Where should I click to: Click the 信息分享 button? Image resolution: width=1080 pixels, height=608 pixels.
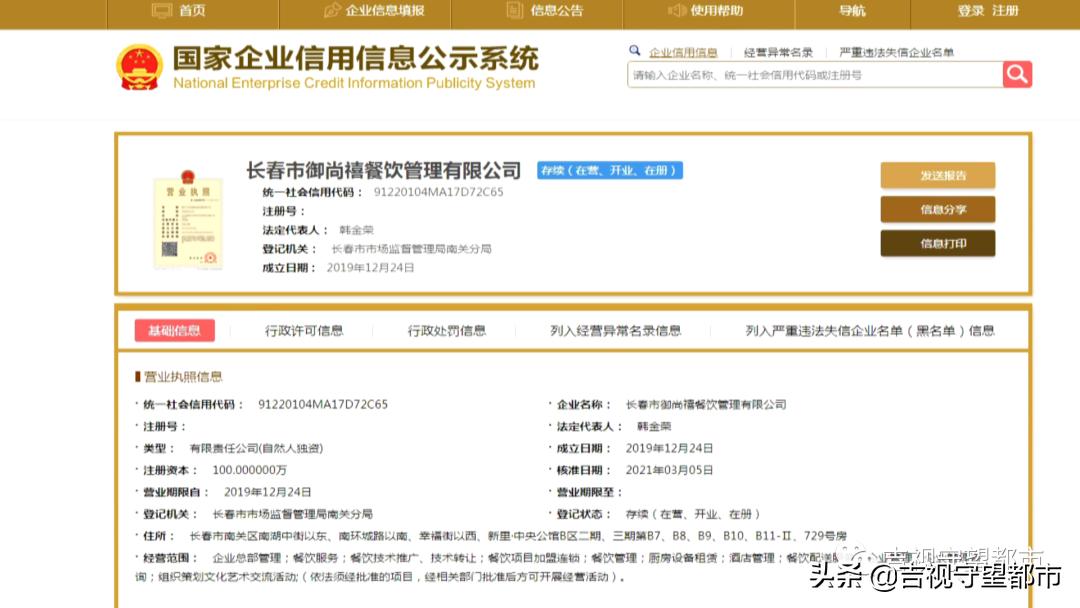(937, 209)
